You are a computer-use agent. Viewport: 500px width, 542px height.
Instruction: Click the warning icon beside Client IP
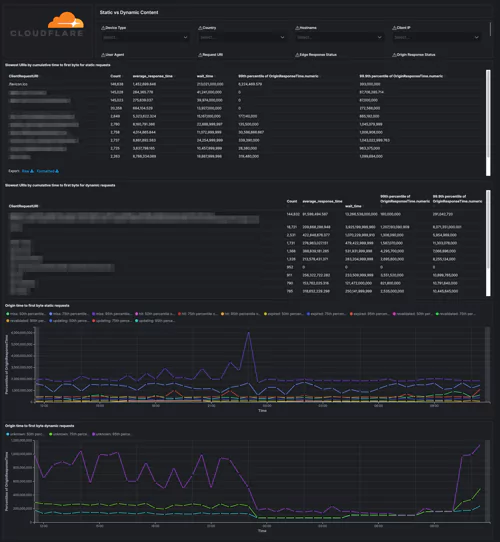tap(394, 28)
